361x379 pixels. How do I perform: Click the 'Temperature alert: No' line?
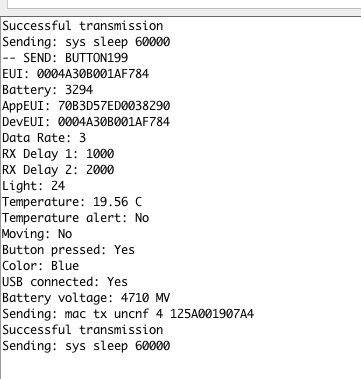76,218
